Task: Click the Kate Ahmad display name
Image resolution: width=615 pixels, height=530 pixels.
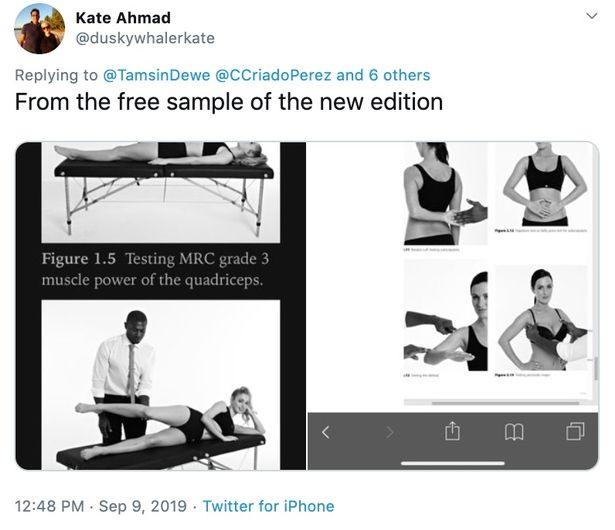Action: [x=123, y=18]
